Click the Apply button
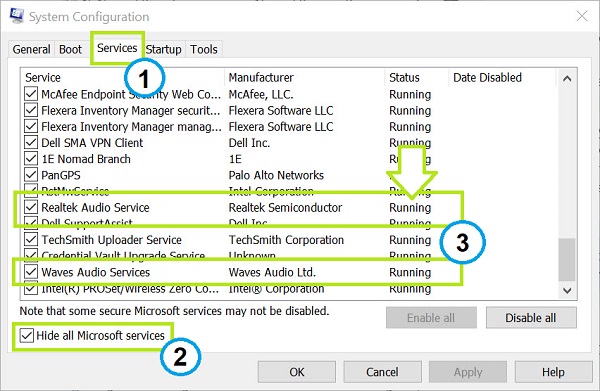The width and height of the screenshot is (600, 391). pyautogui.click(x=468, y=372)
